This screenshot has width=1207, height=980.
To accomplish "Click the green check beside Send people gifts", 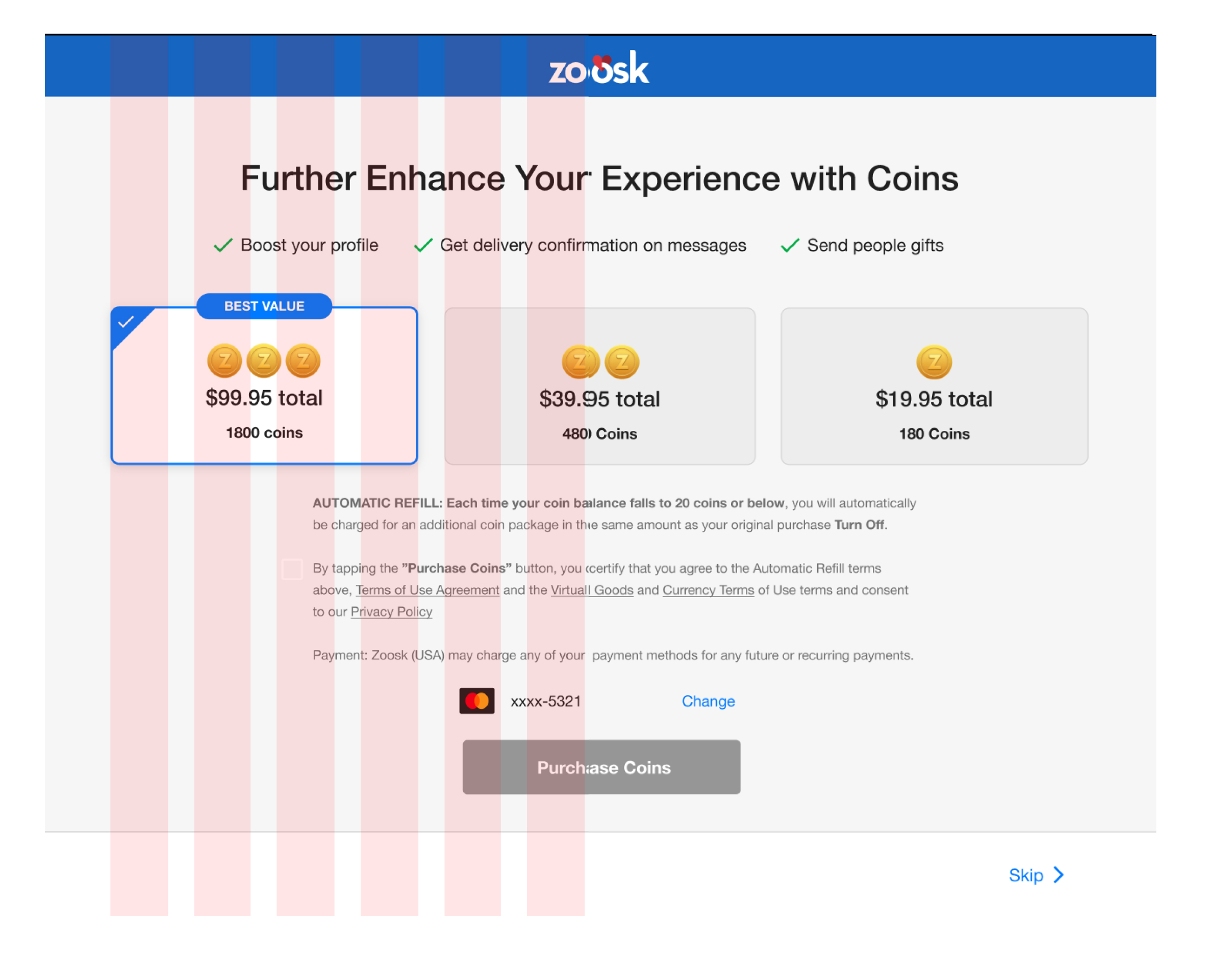I will 790,246.
